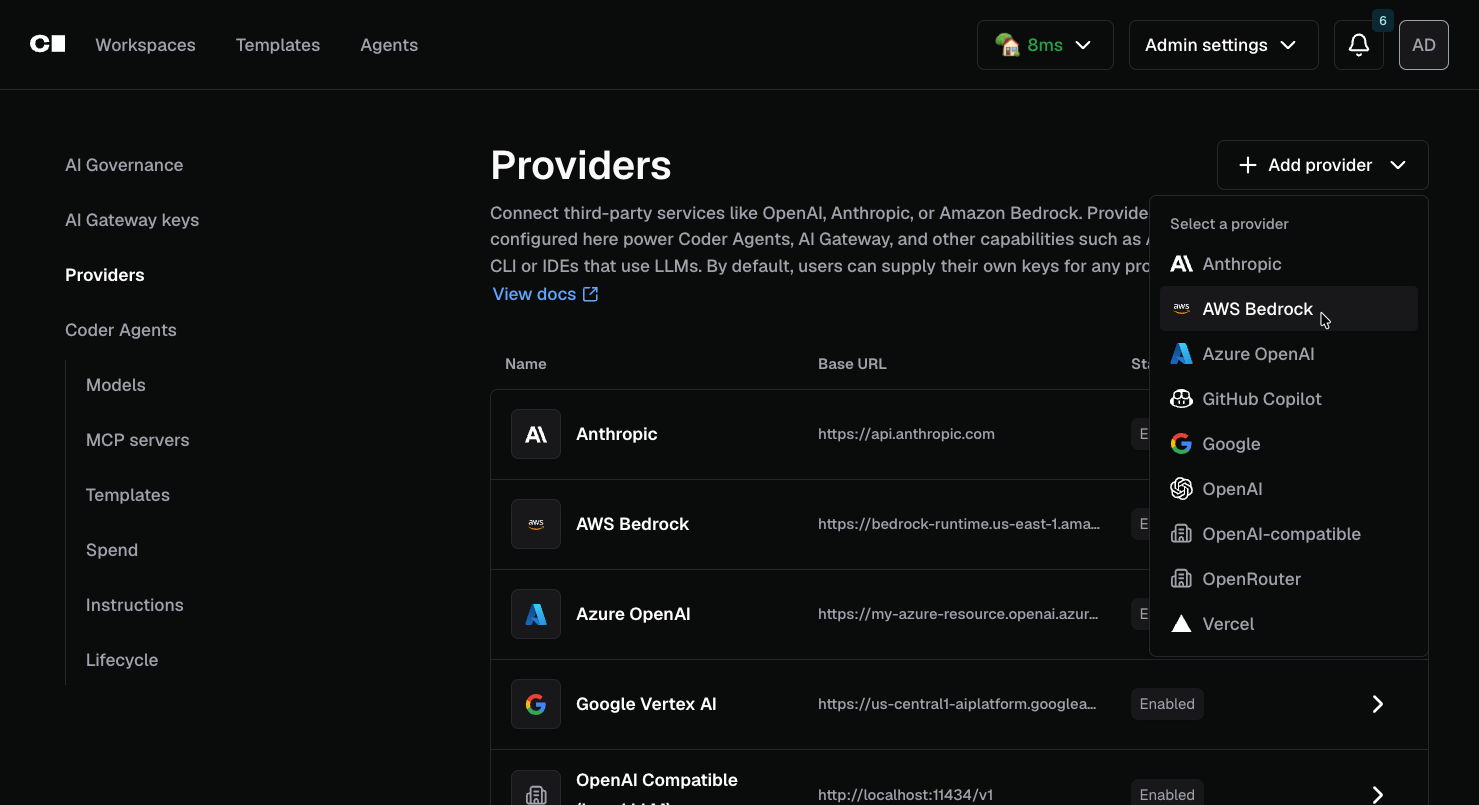
Task: Open the notifications bell
Action: point(1358,45)
